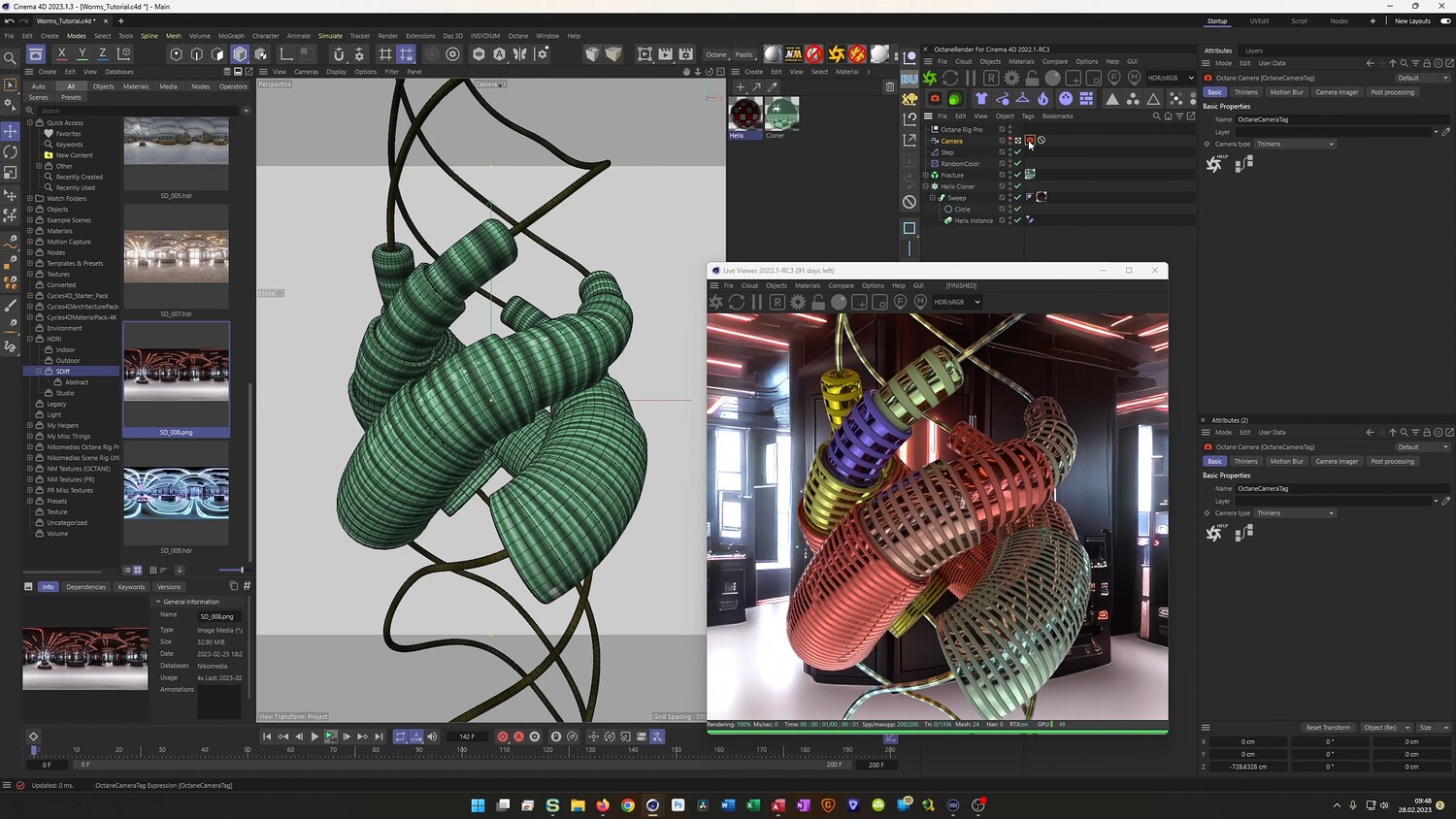Open Octane render settings gear
Viewport: 1456px width, 819px height.
point(1011,78)
